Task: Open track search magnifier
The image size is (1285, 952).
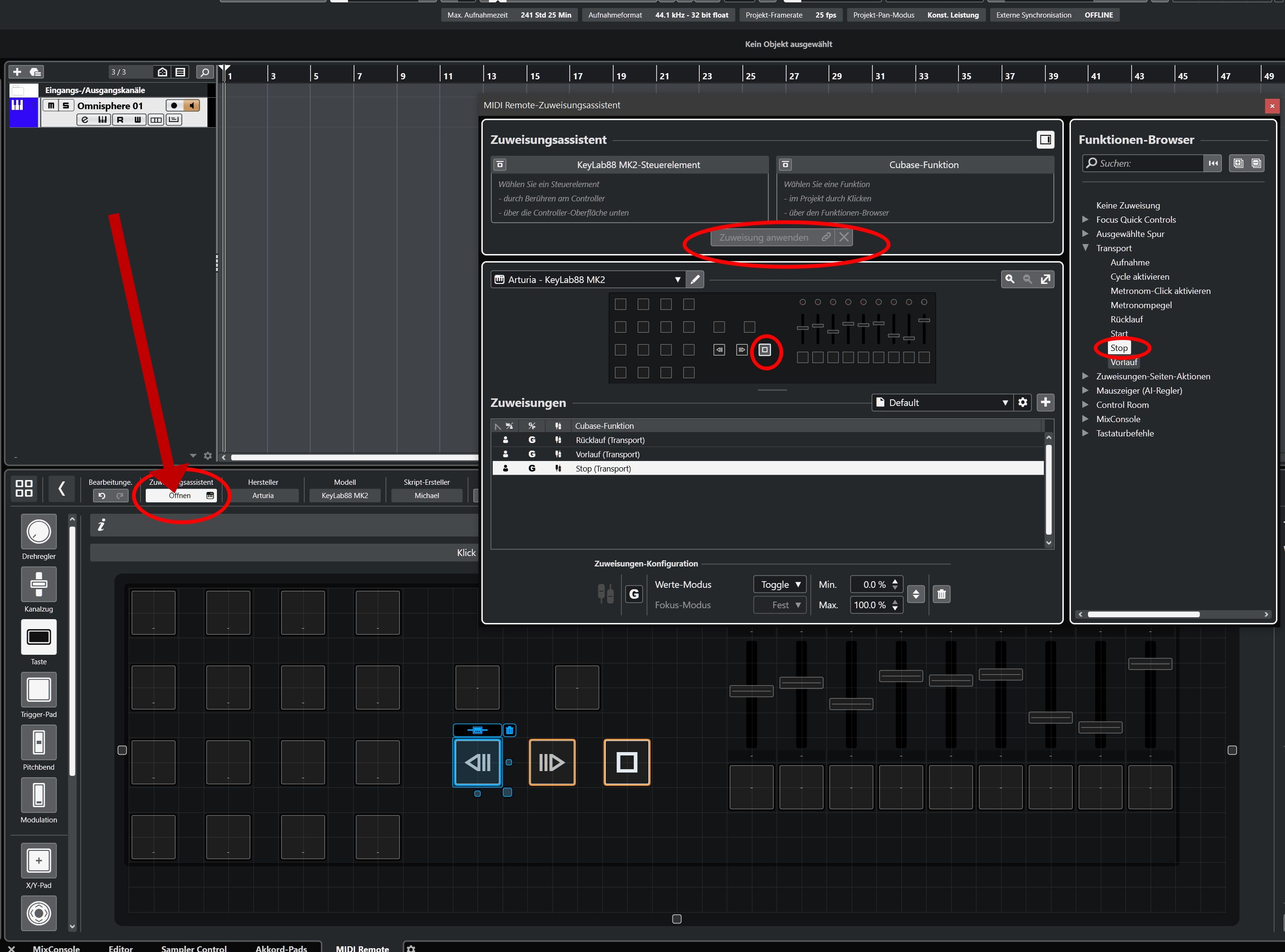Action: pyautogui.click(x=204, y=72)
